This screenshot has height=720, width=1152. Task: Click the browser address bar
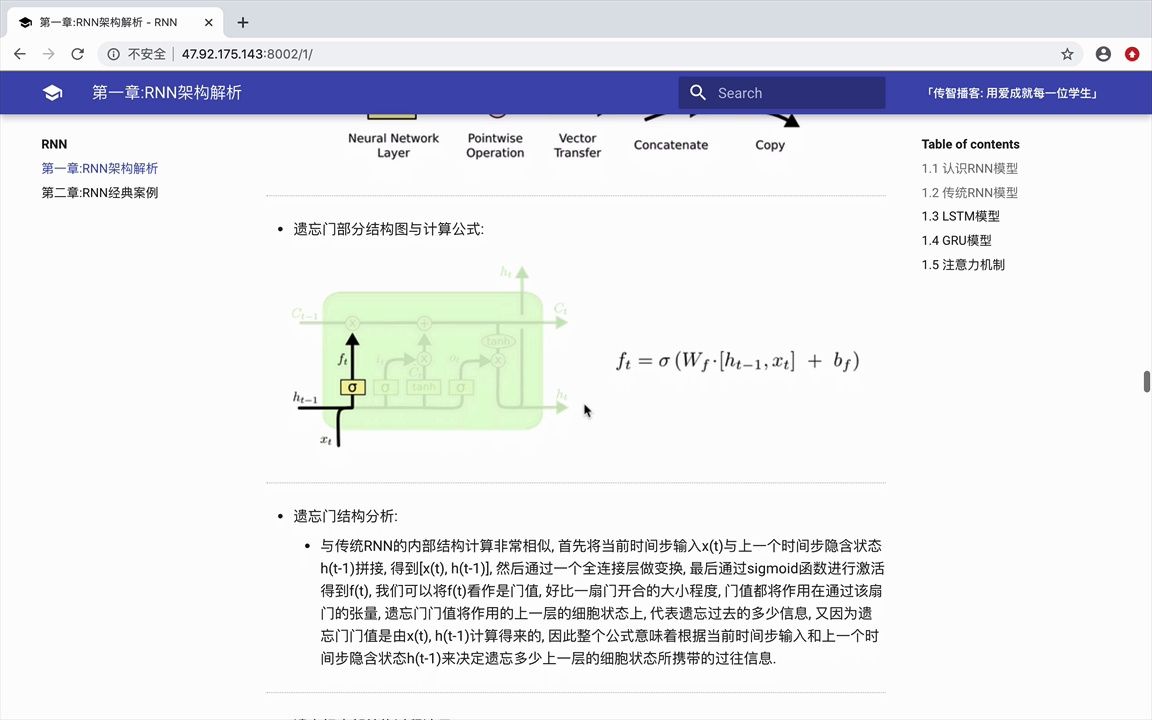pos(300,54)
